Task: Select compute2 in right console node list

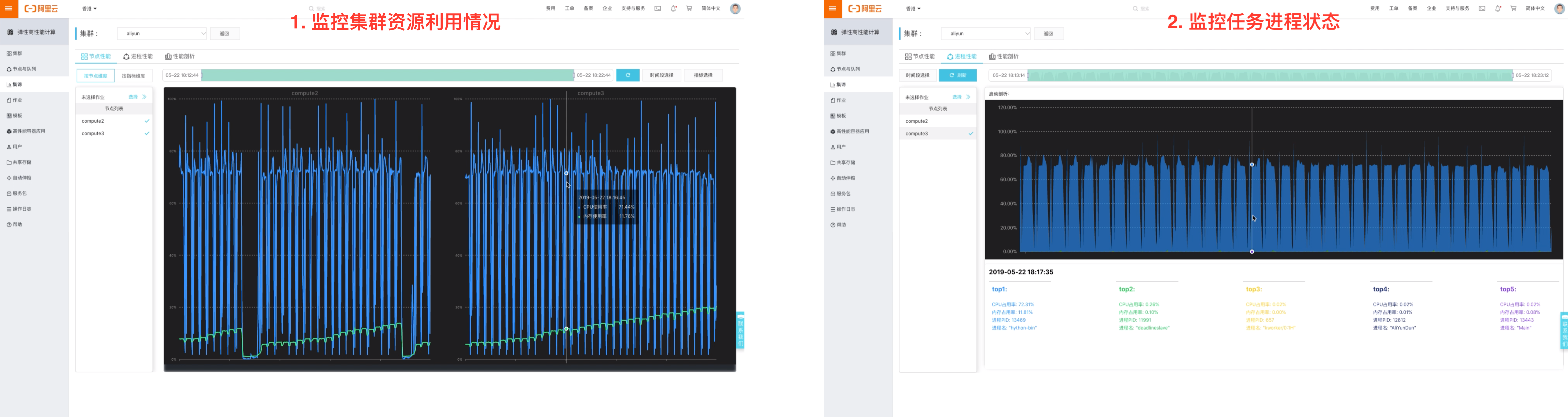Action: point(938,121)
